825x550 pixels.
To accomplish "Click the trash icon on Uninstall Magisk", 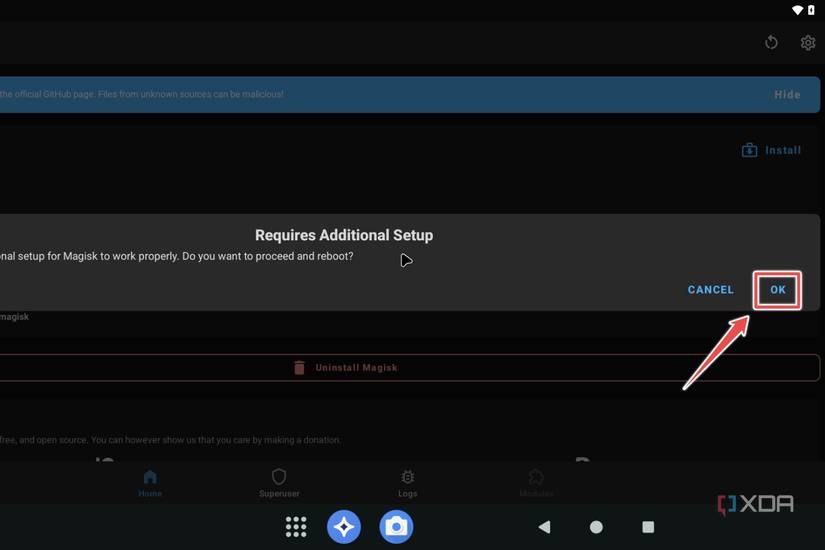I will tap(299, 367).
